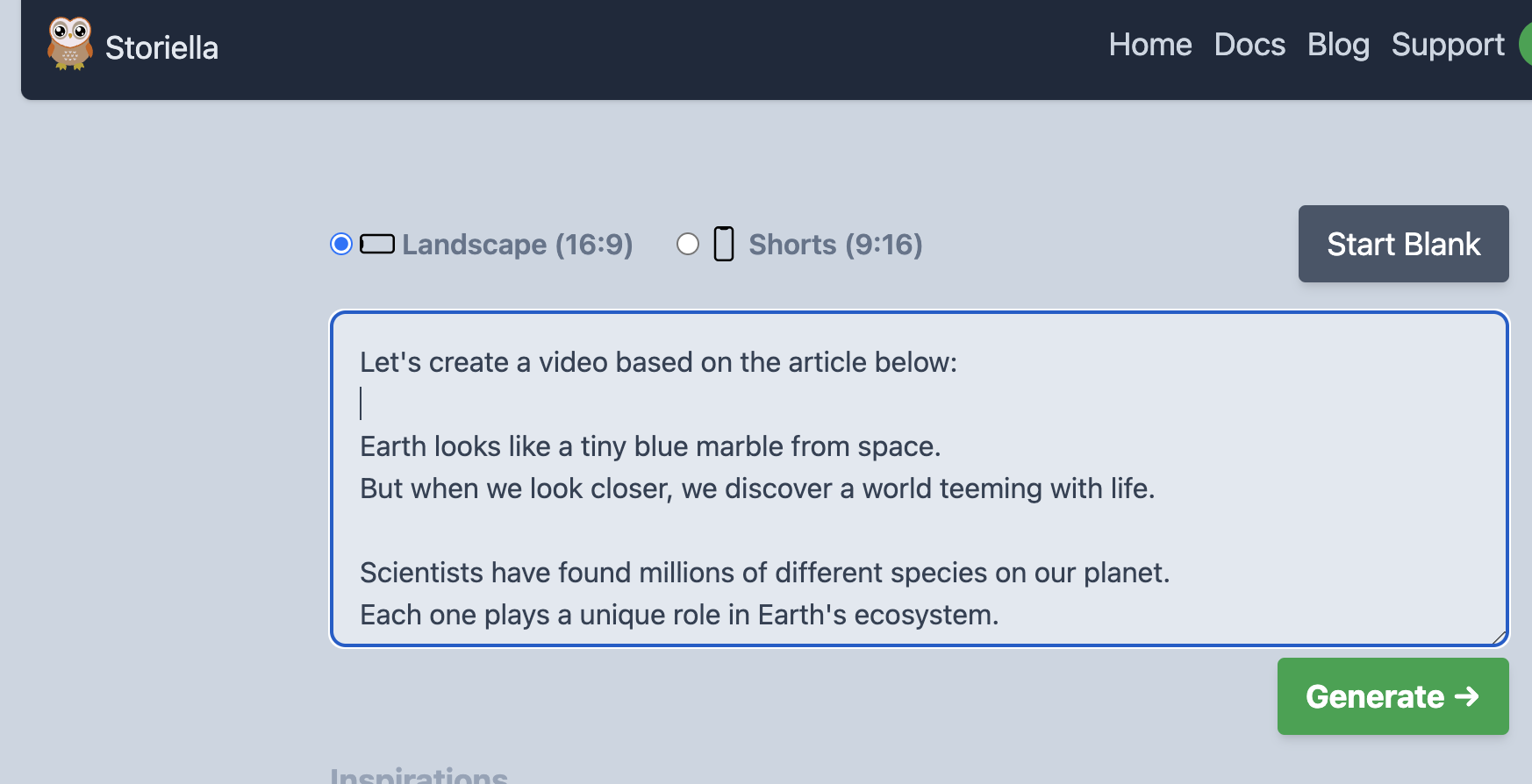Screen dimensions: 1532x784
Task: Click the arrow icon on Generate button
Action: click(1467, 696)
